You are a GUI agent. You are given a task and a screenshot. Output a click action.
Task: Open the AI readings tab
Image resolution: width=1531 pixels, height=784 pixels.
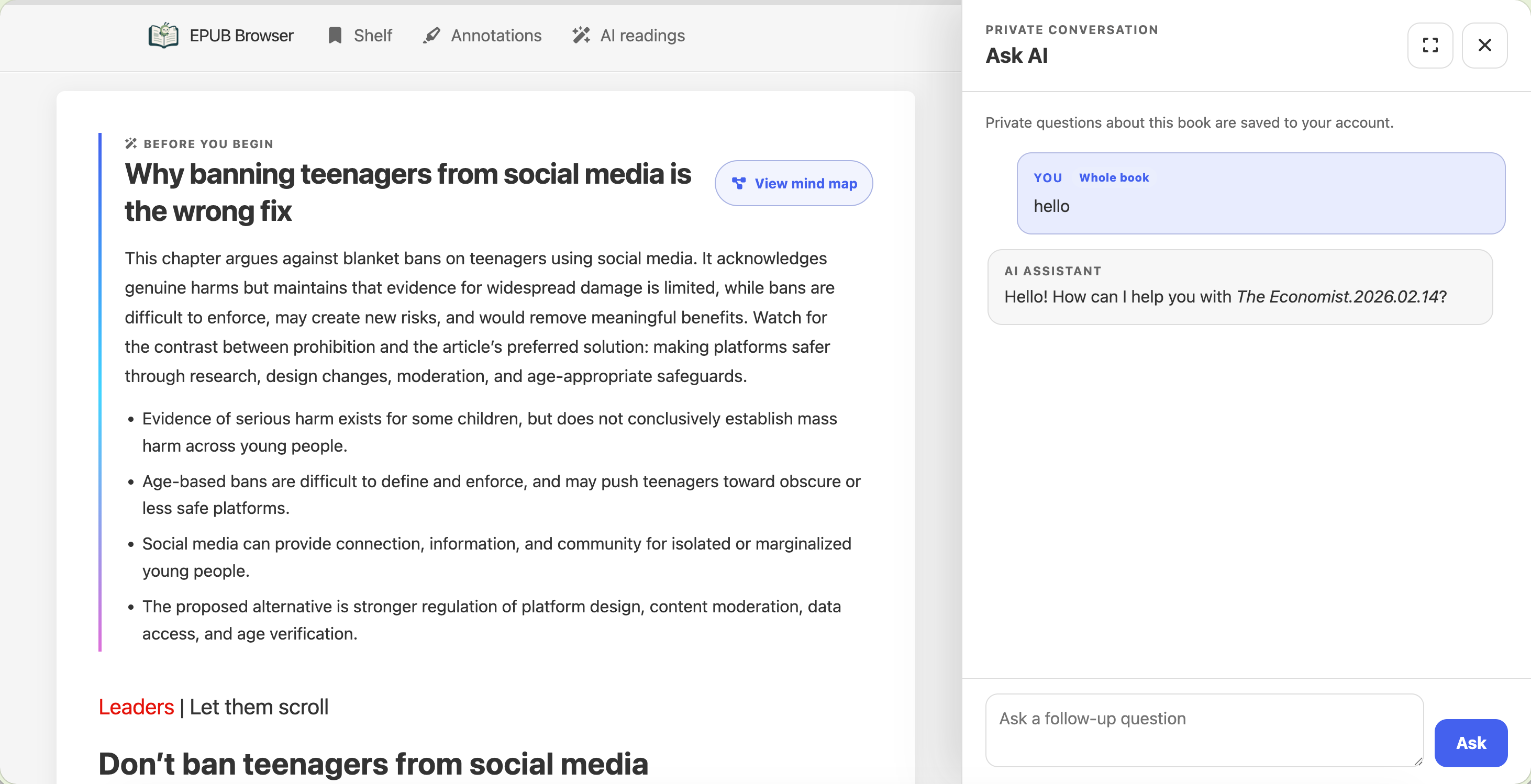[x=628, y=36]
